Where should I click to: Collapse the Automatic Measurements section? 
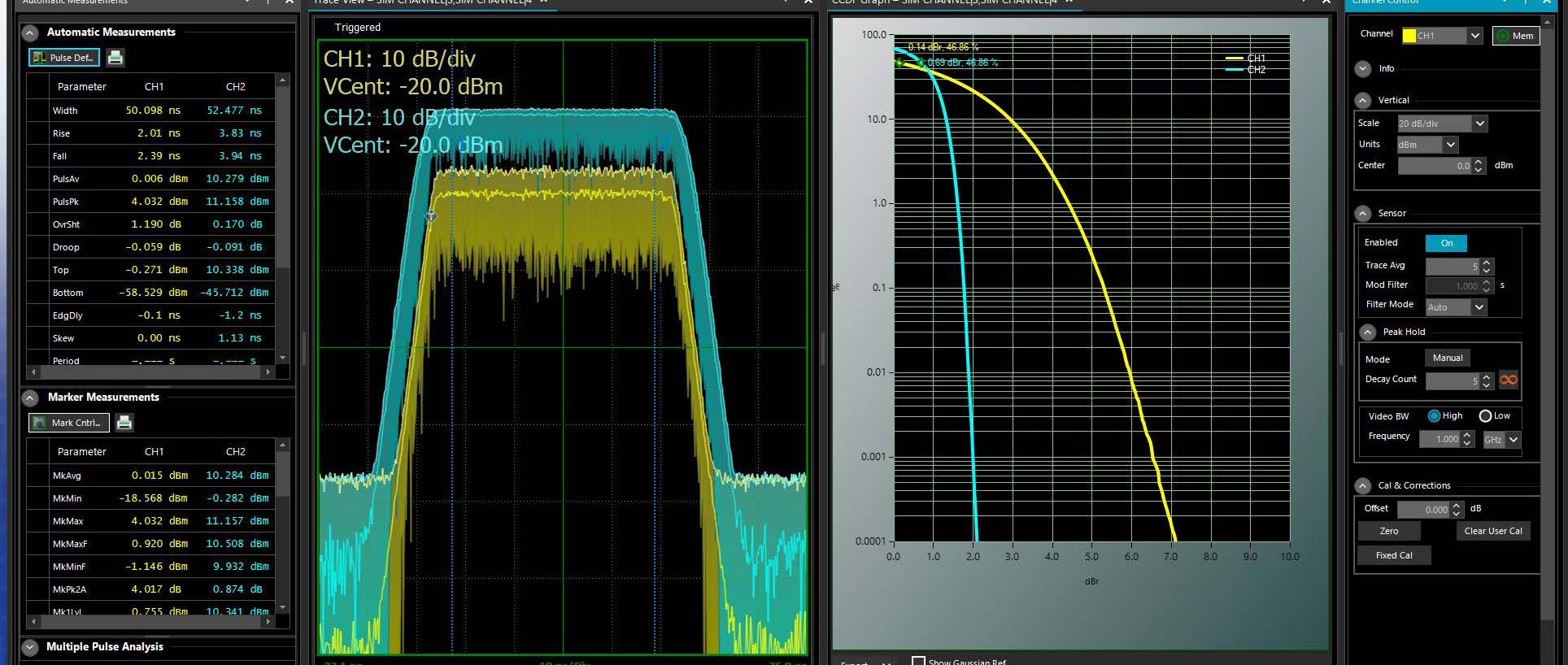click(x=30, y=33)
